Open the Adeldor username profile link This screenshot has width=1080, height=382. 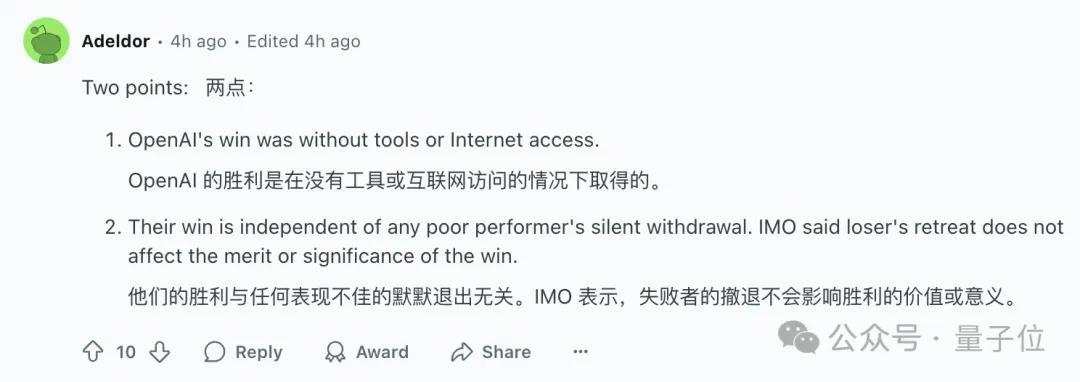[x=116, y=41]
